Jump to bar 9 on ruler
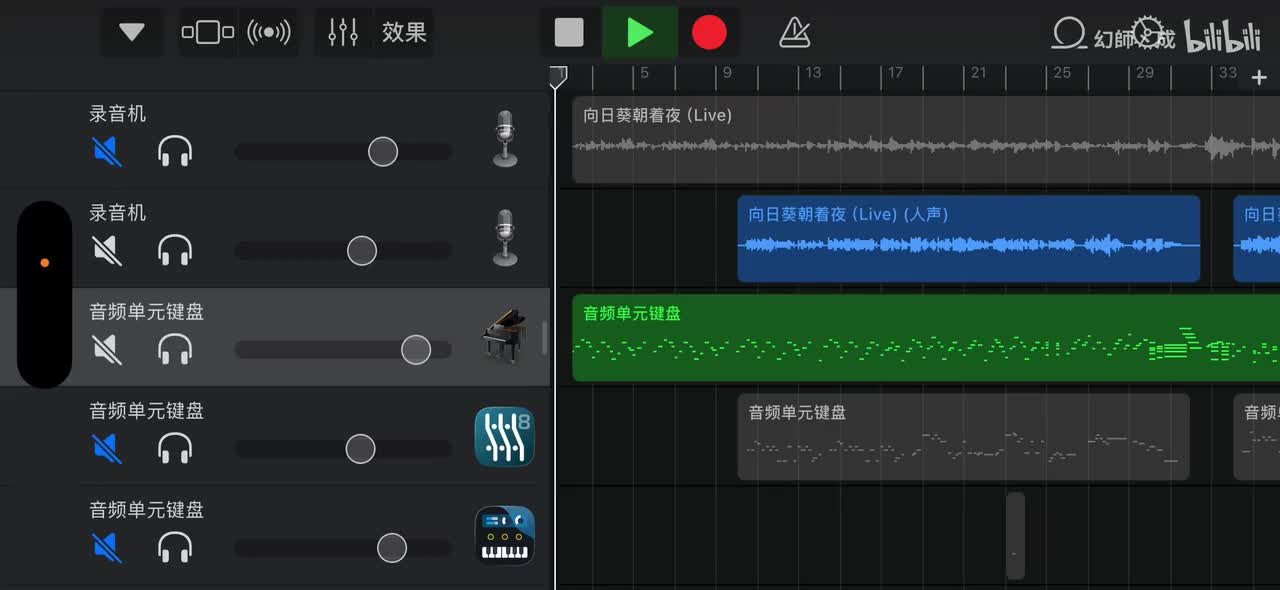Viewport: 1280px width, 590px height. tap(728, 73)
